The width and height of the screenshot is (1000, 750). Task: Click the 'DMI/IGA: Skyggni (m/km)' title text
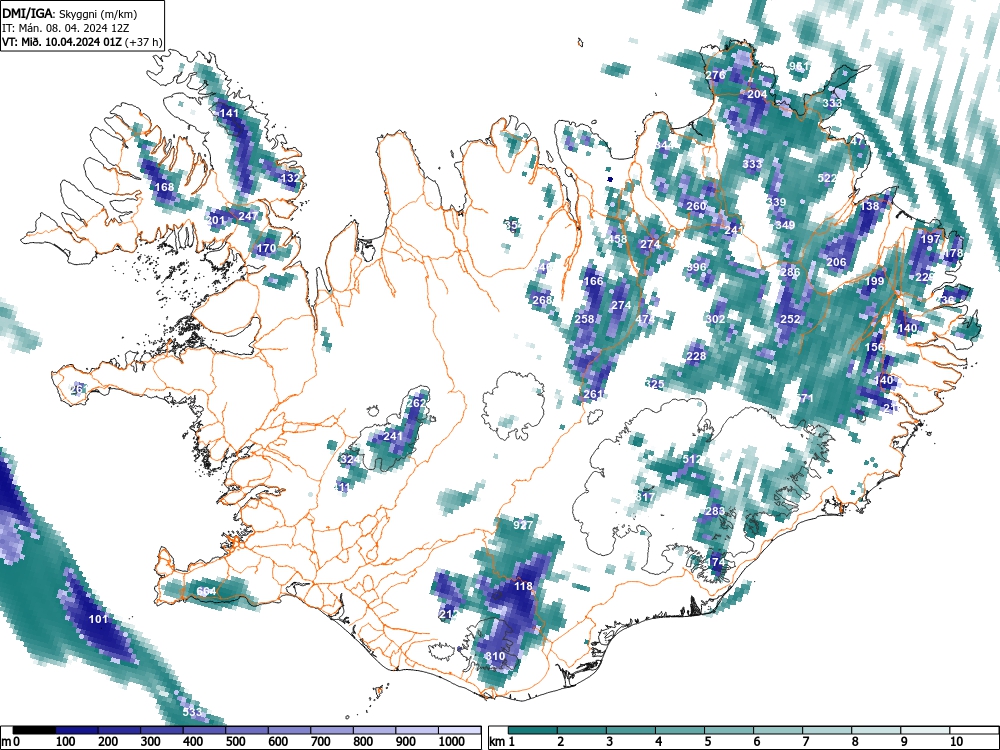tap(70, 13)
